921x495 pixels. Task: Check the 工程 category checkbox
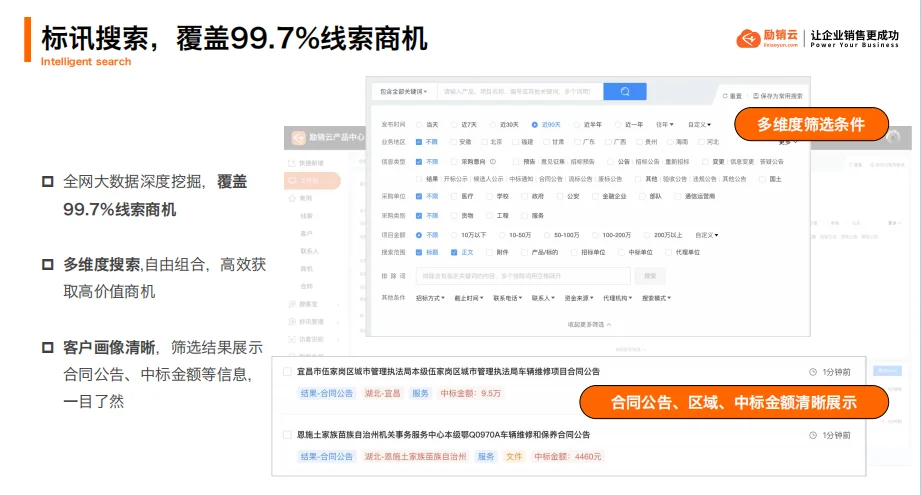[x=489, y=215]
